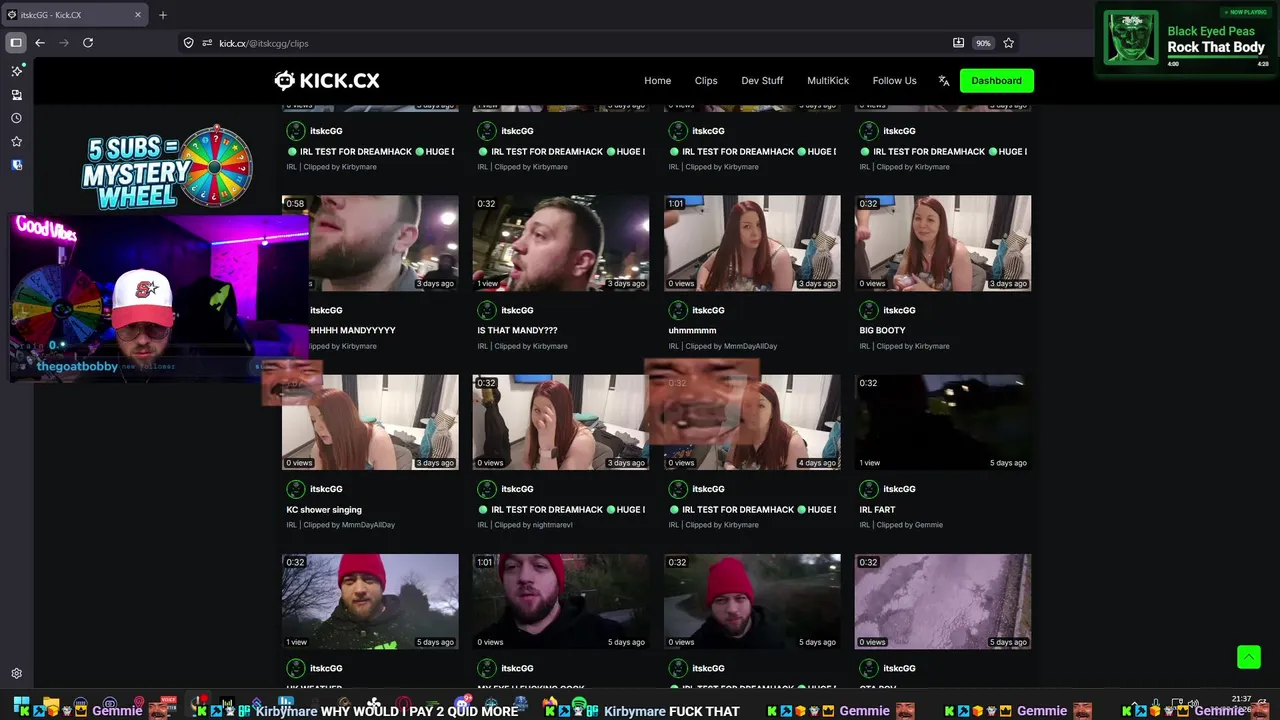Open the 'BIG BOOTY' clip title

(x=882, y=330)
